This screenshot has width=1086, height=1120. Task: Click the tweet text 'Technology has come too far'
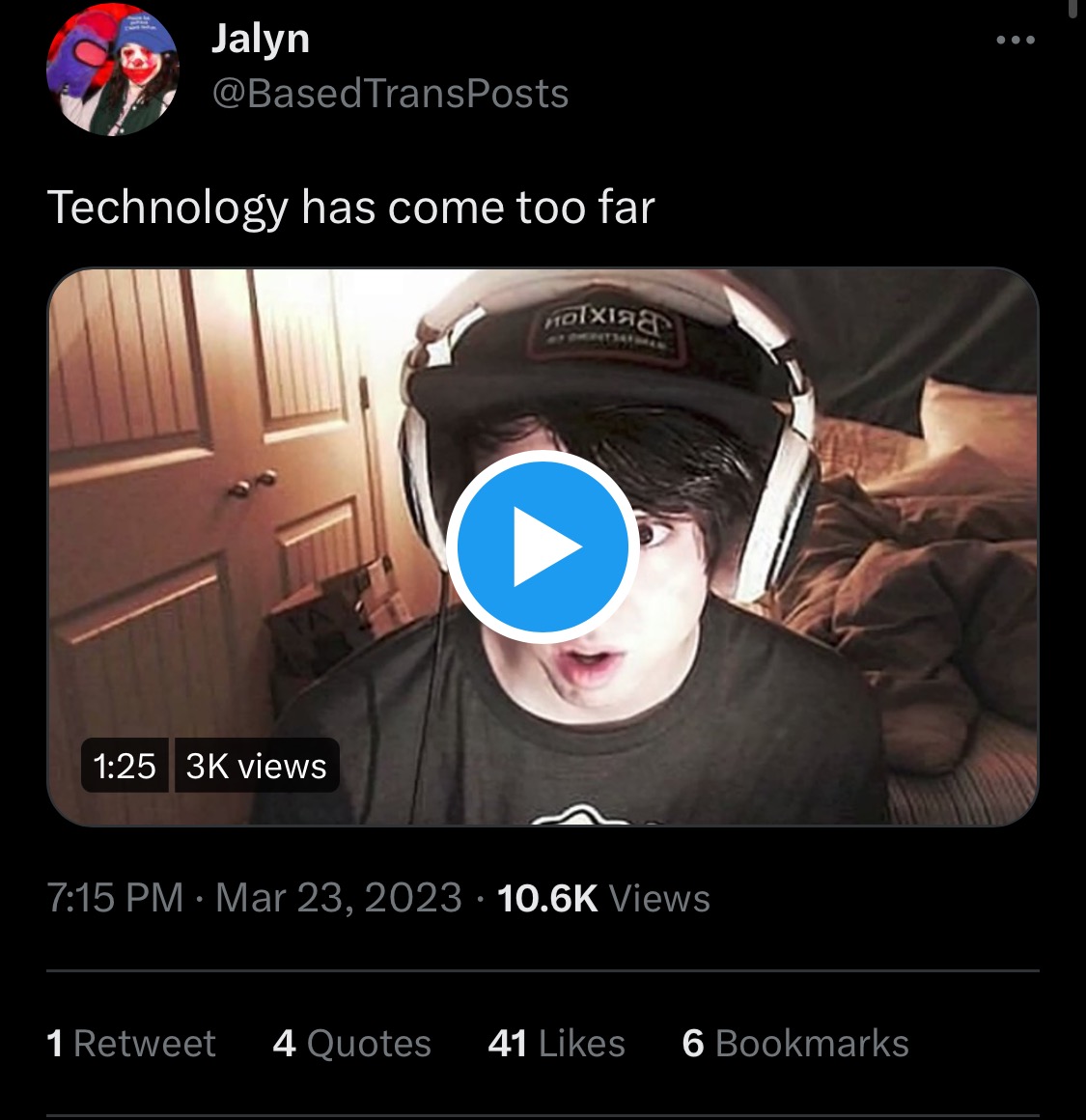tap(350, 208)
